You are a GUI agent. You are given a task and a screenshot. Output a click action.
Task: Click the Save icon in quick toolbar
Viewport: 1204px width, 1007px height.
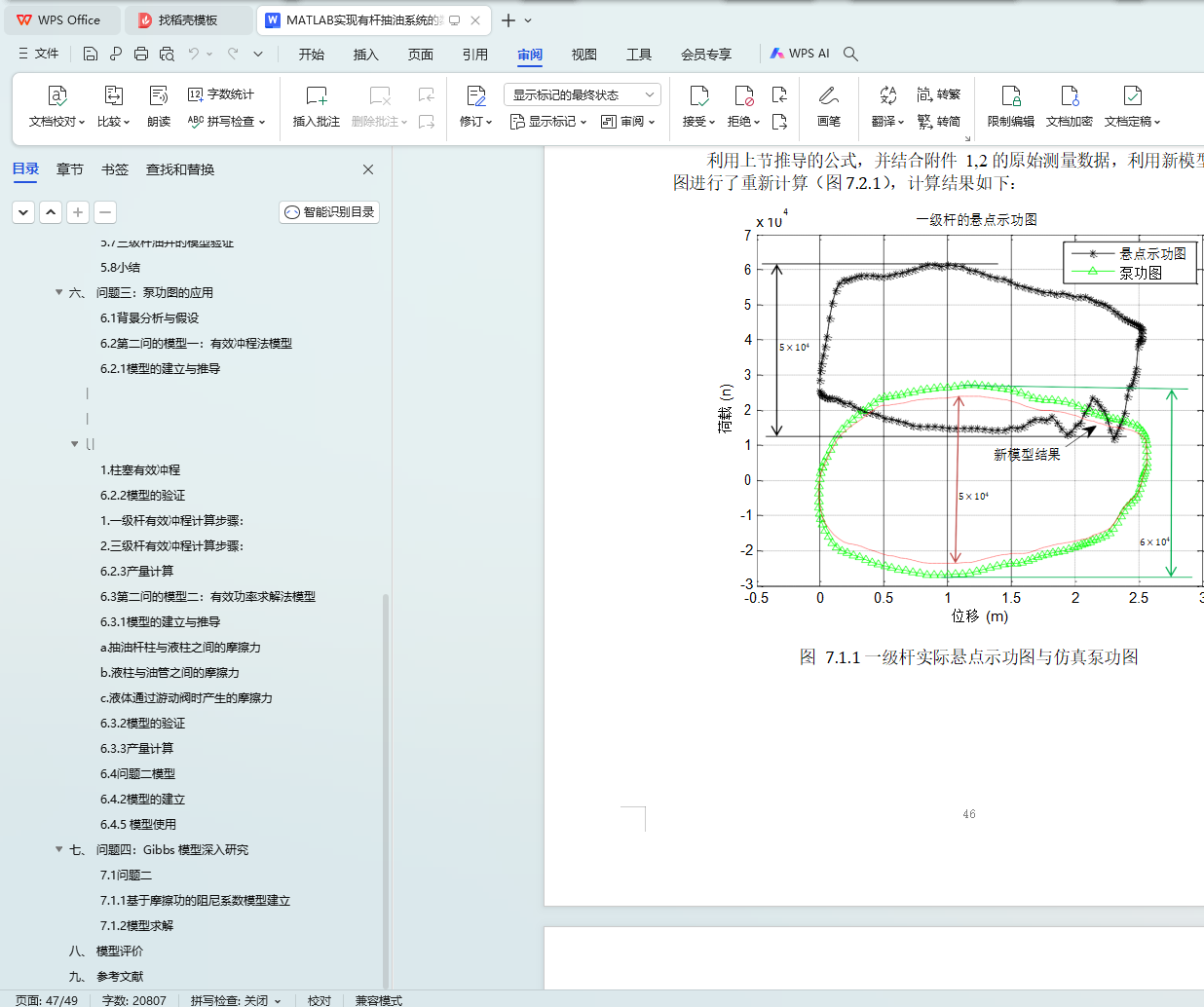coord(91,54)
